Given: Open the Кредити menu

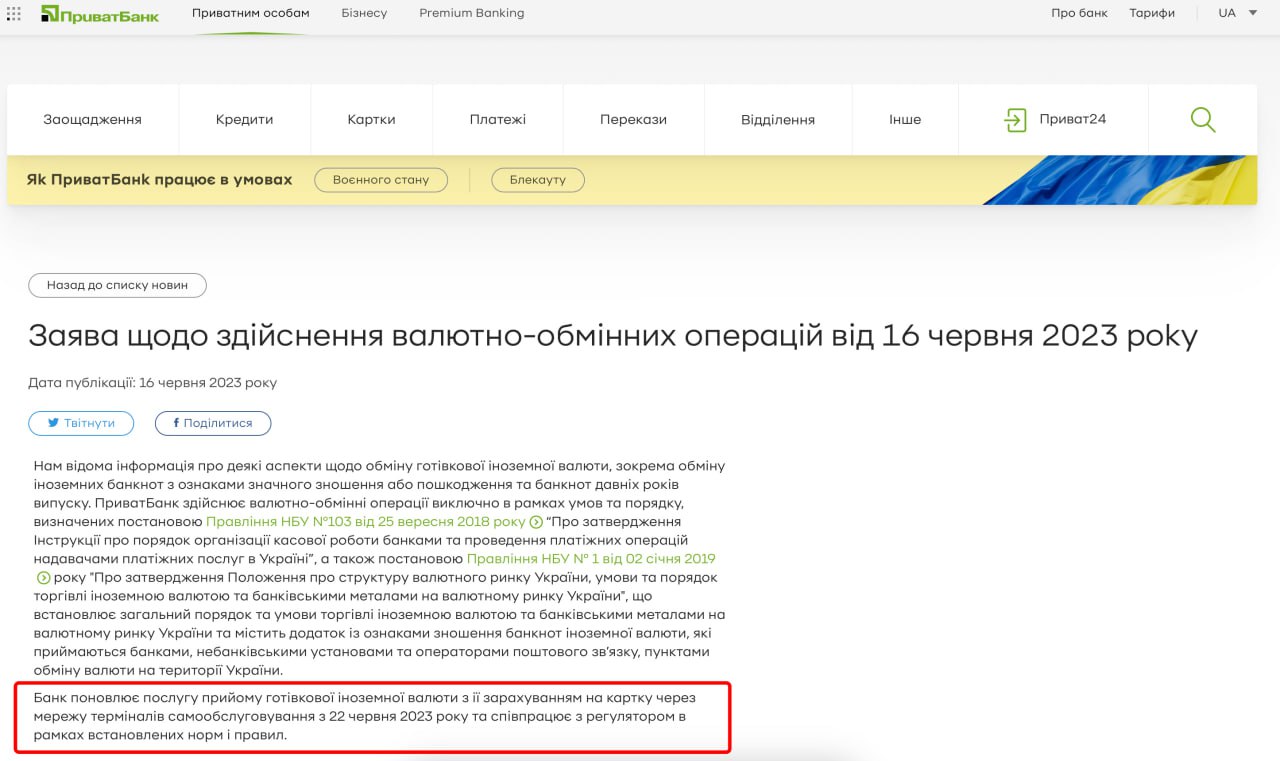Looking at the screenshot, I should click(244, 120).
